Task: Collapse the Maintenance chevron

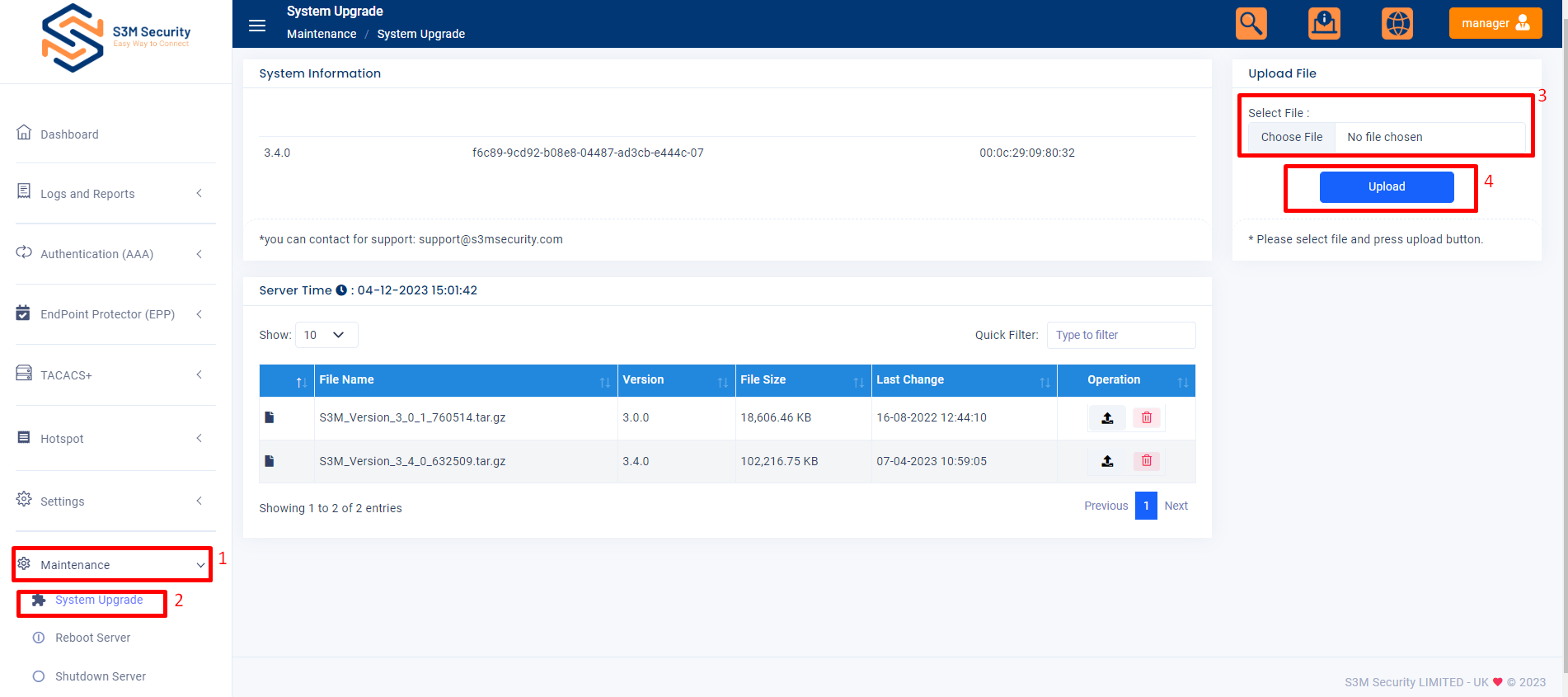Action: point(200,565)
